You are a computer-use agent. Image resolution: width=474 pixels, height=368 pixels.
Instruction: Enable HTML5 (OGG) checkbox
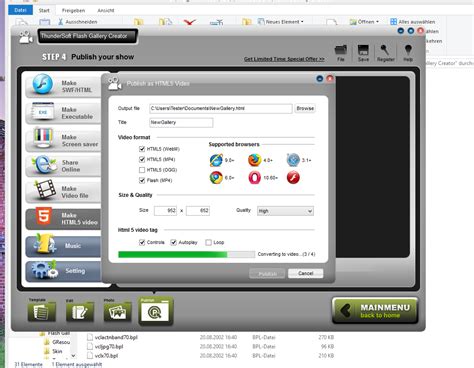pos(142,170)
